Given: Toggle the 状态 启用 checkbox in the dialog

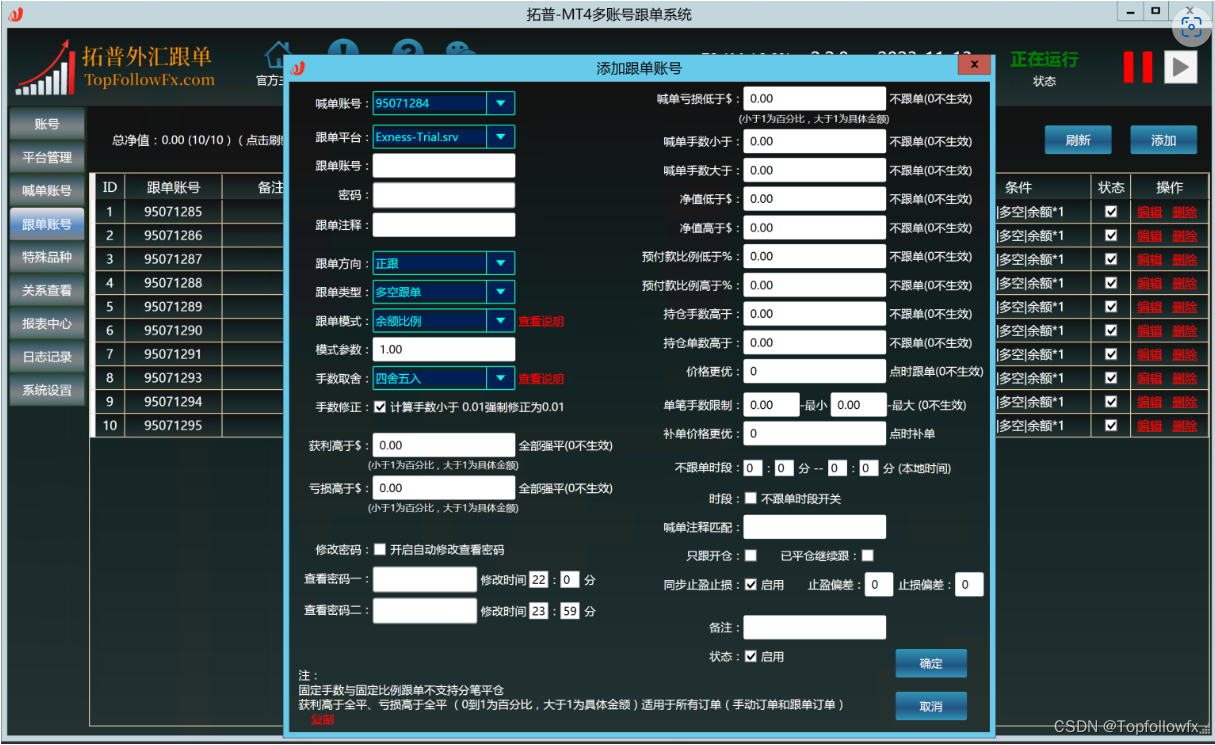Looking at the screenshot, I should pos(751,656).
